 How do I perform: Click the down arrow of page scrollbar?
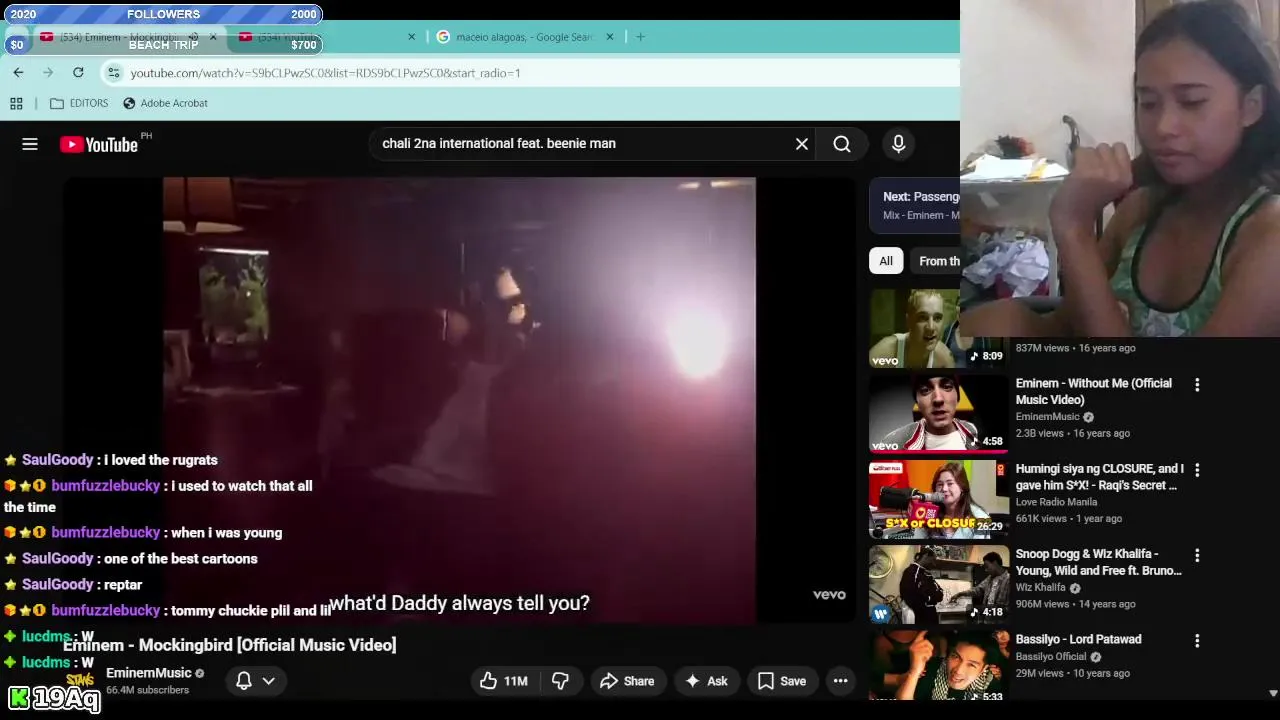pos(1273,693)
